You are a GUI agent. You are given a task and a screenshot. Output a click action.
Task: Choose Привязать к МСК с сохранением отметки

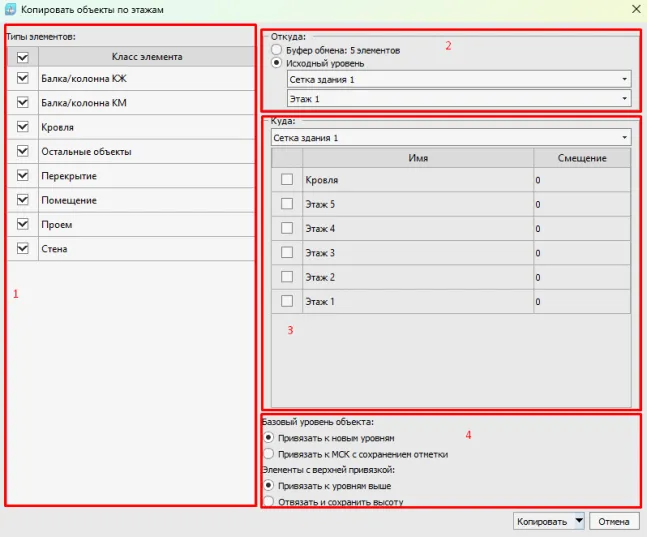[267, 454]
